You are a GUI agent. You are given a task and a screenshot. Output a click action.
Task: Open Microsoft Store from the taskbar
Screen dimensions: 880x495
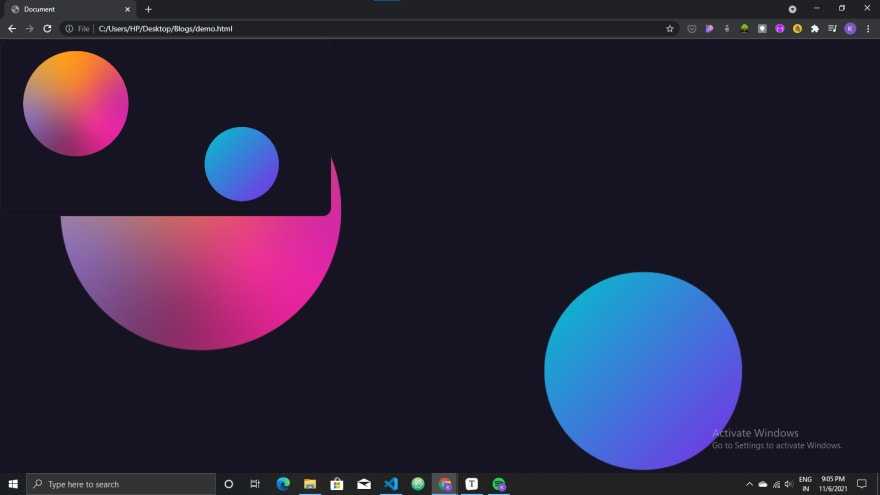[337, 484]
